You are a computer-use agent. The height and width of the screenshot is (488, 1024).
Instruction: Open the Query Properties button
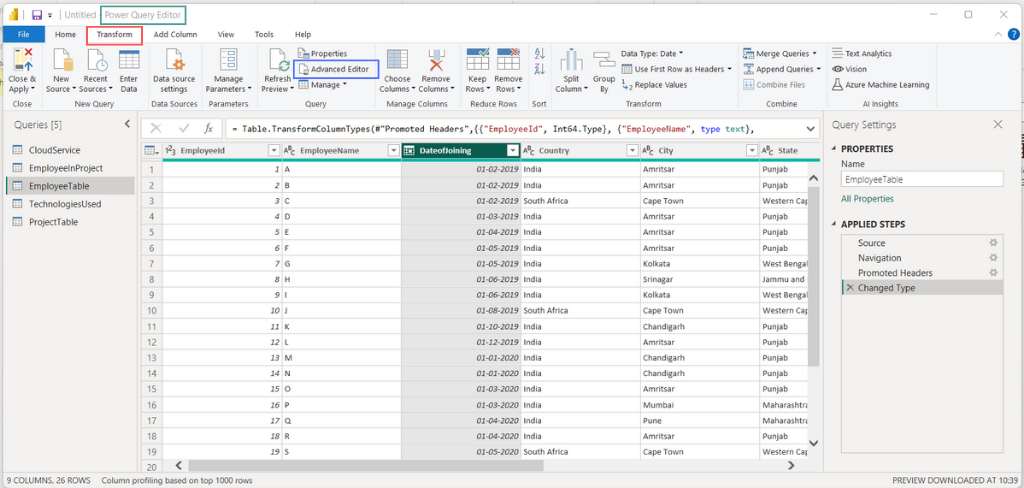[x=323, y=54]
